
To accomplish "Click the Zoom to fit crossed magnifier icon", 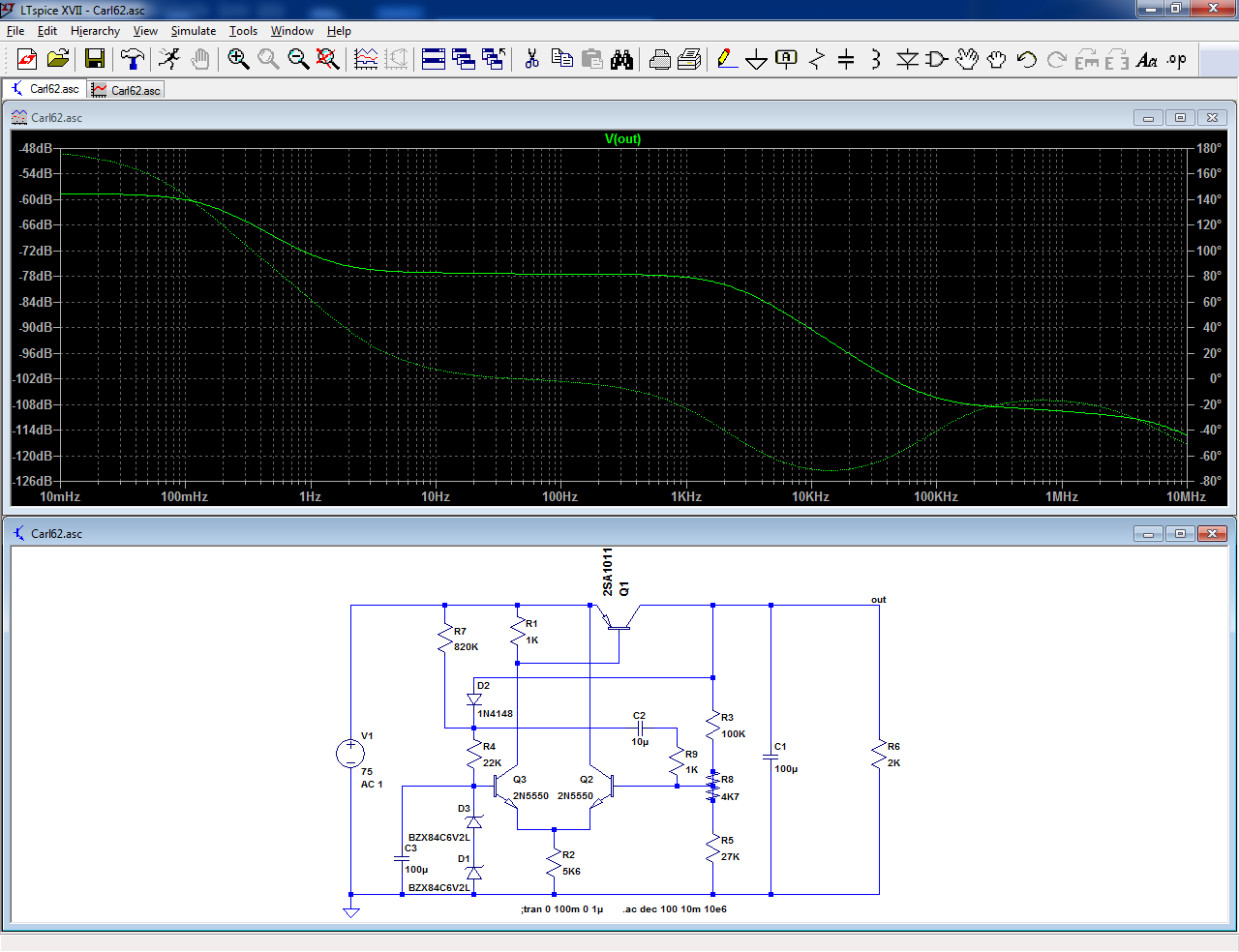I will pos(328,60).
